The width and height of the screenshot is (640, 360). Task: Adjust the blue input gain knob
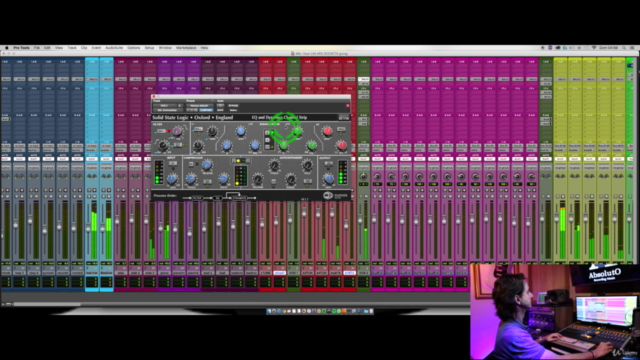point(172,179)
